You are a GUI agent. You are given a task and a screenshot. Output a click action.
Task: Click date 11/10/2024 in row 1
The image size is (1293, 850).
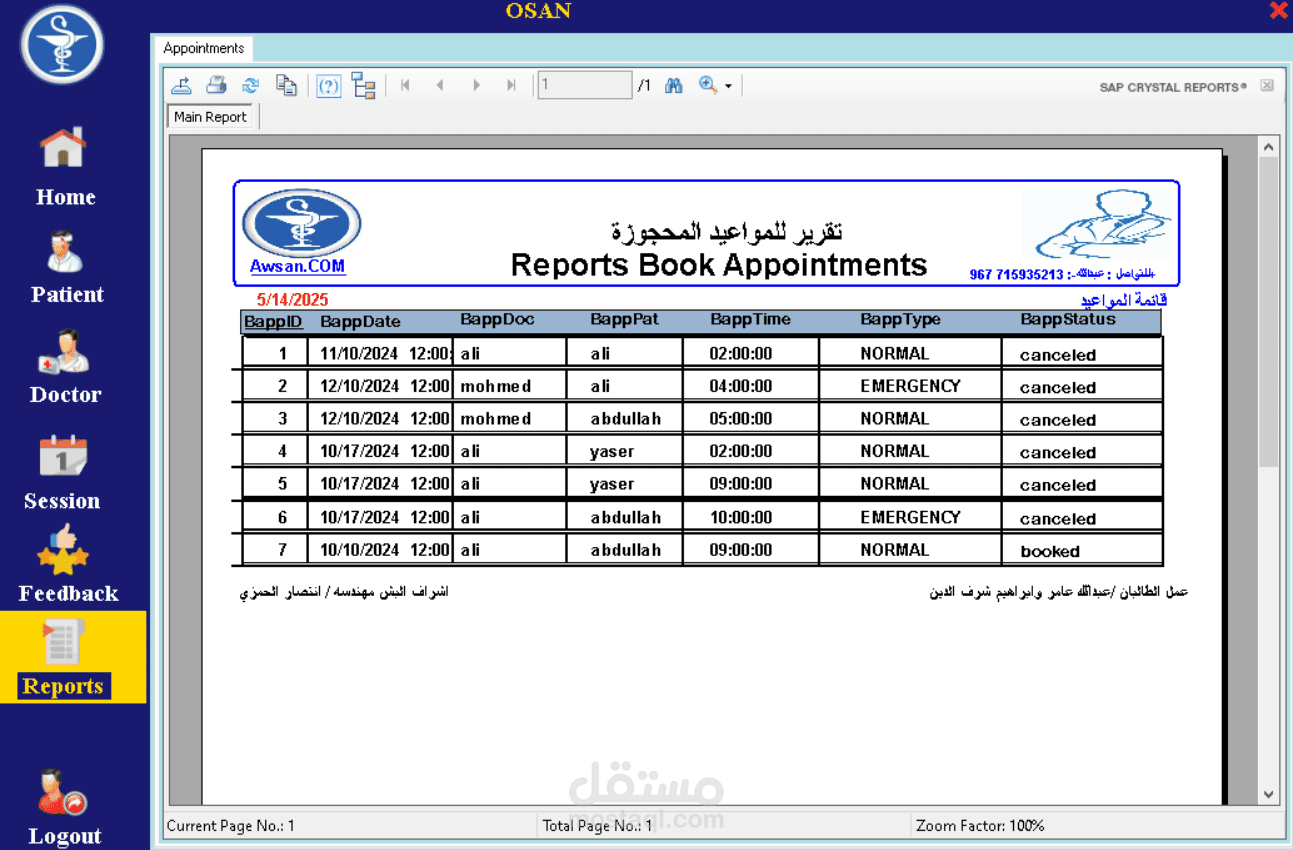click(x=359, y=353)
